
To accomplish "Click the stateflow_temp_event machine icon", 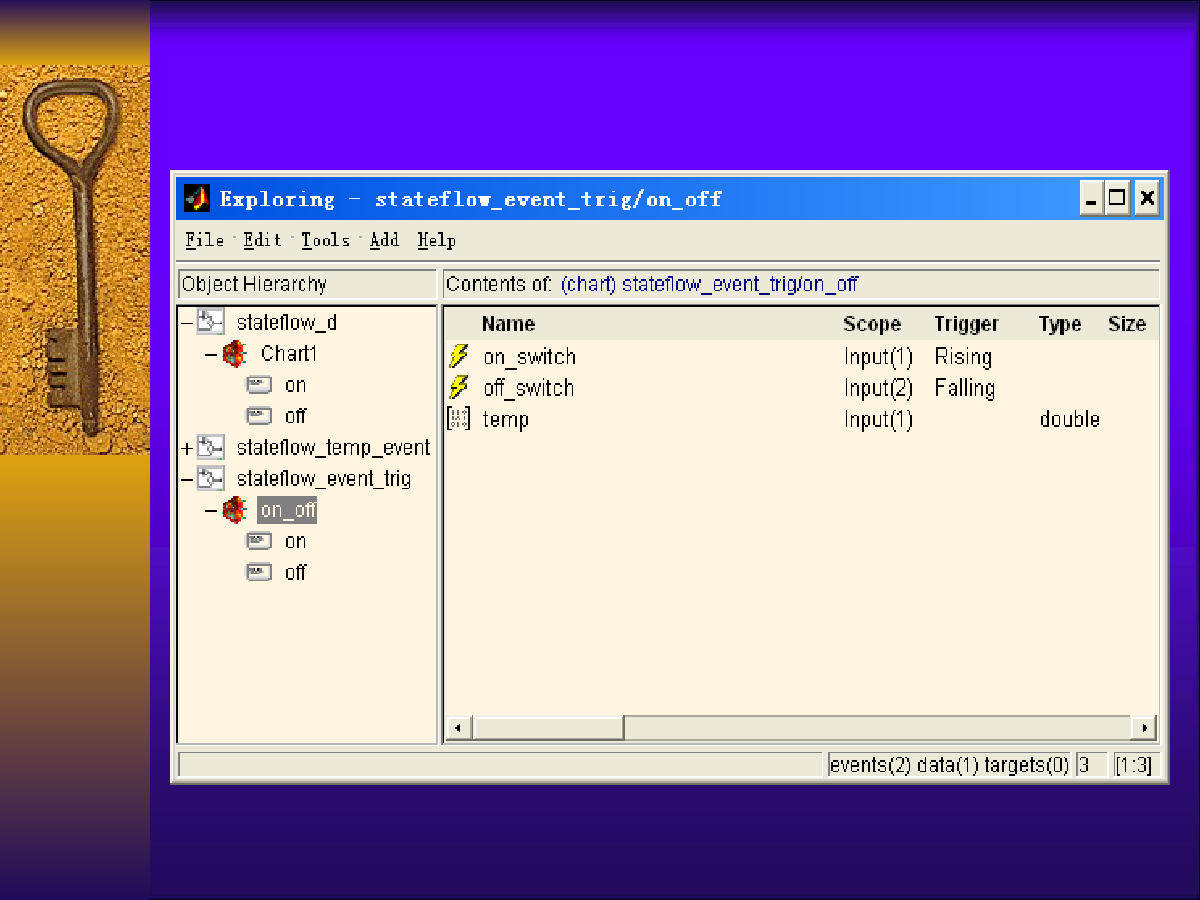I will (x=211, y=447).
